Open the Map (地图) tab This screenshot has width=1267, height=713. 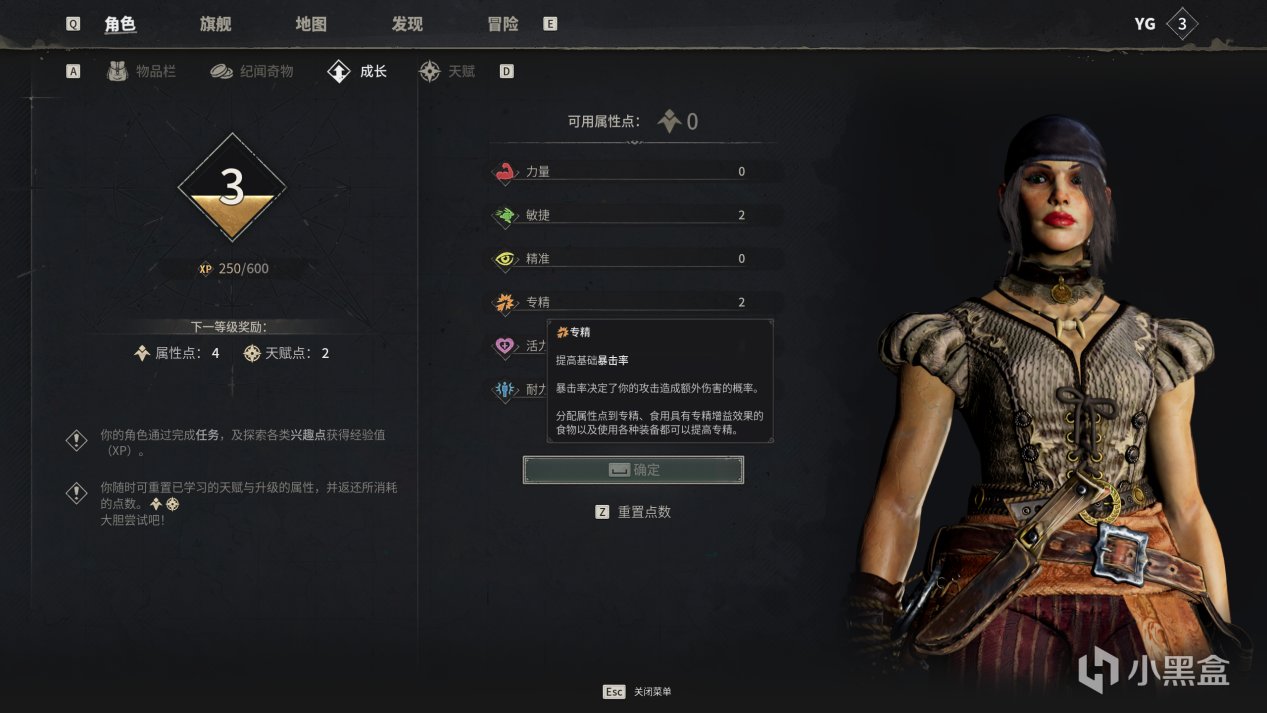click(x=311, y=24)
